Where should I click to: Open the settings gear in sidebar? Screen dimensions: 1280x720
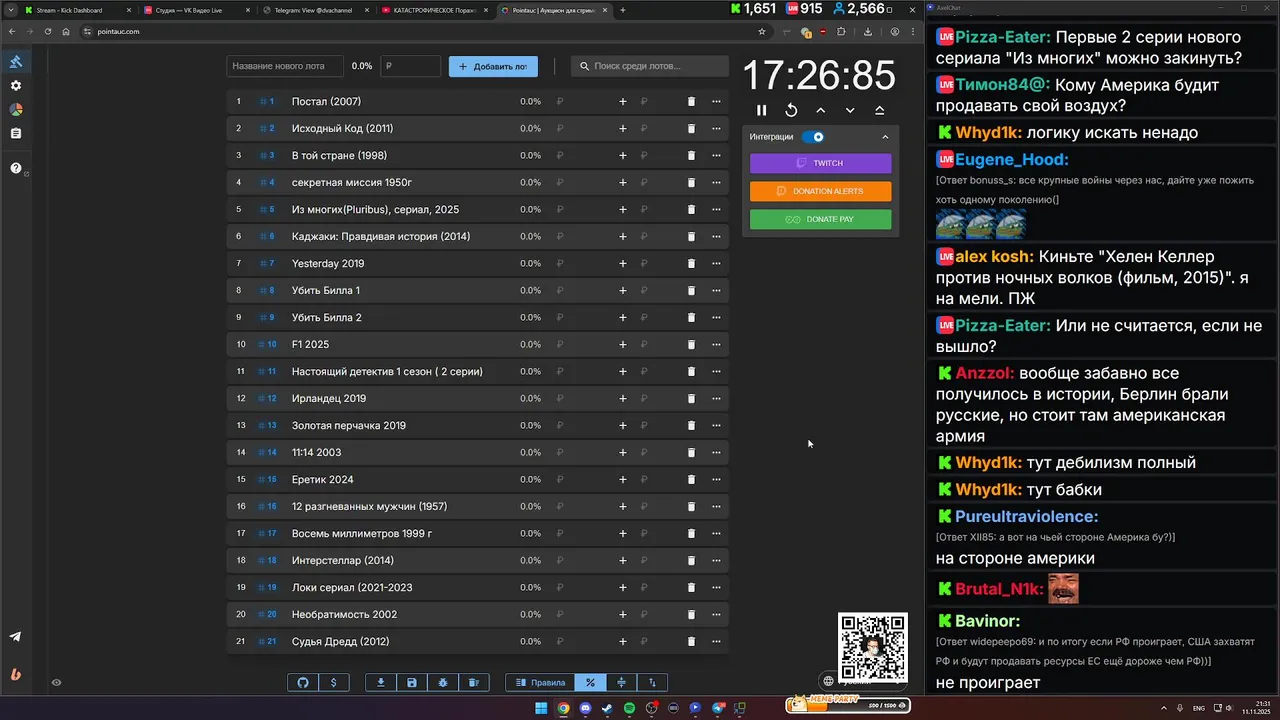pos(16,86)
